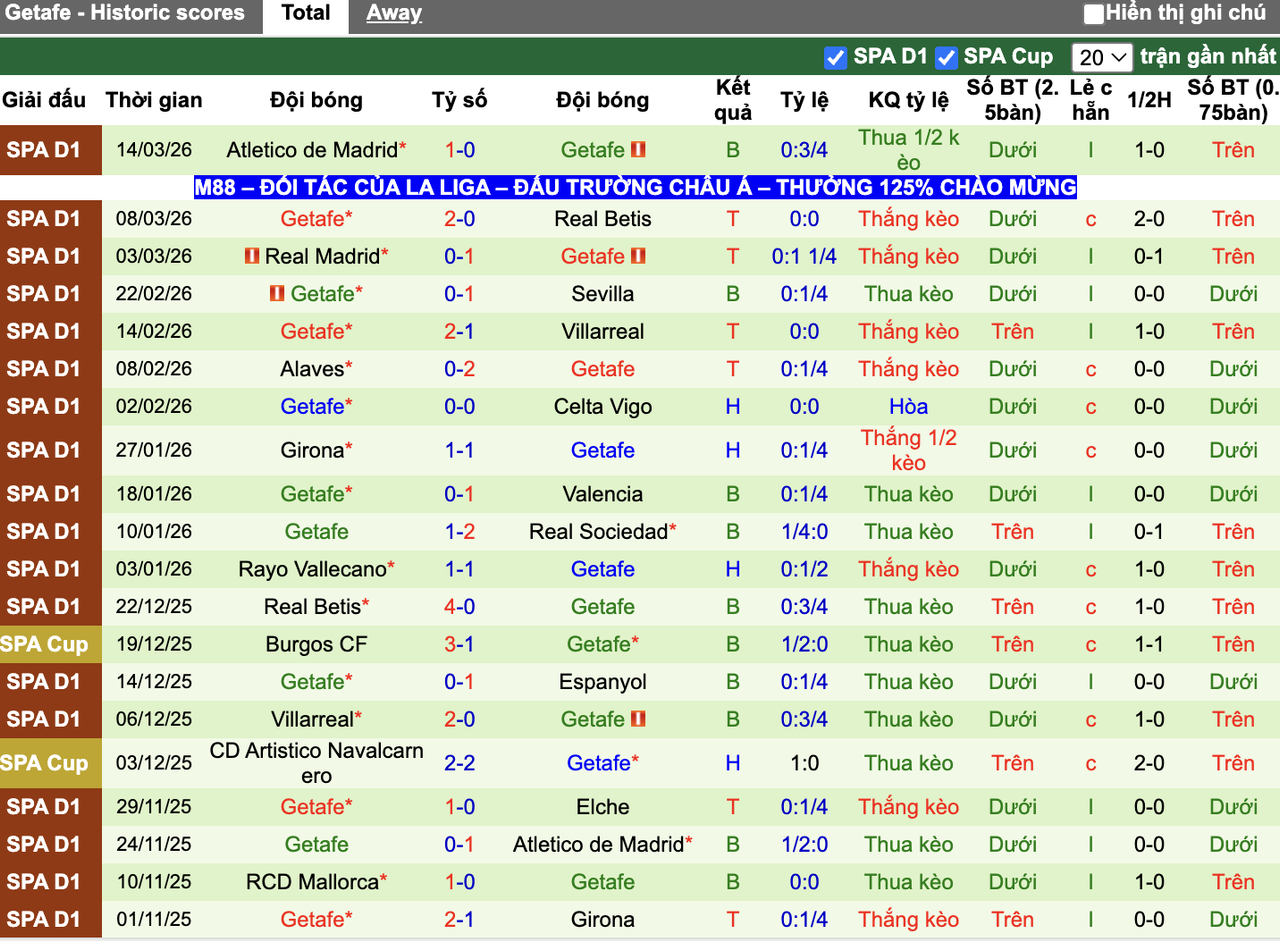Toggle the Hiển thị ghi chú checkbox
Image resolution: width=1280 pixels, height=942 pixels.
1094,14
